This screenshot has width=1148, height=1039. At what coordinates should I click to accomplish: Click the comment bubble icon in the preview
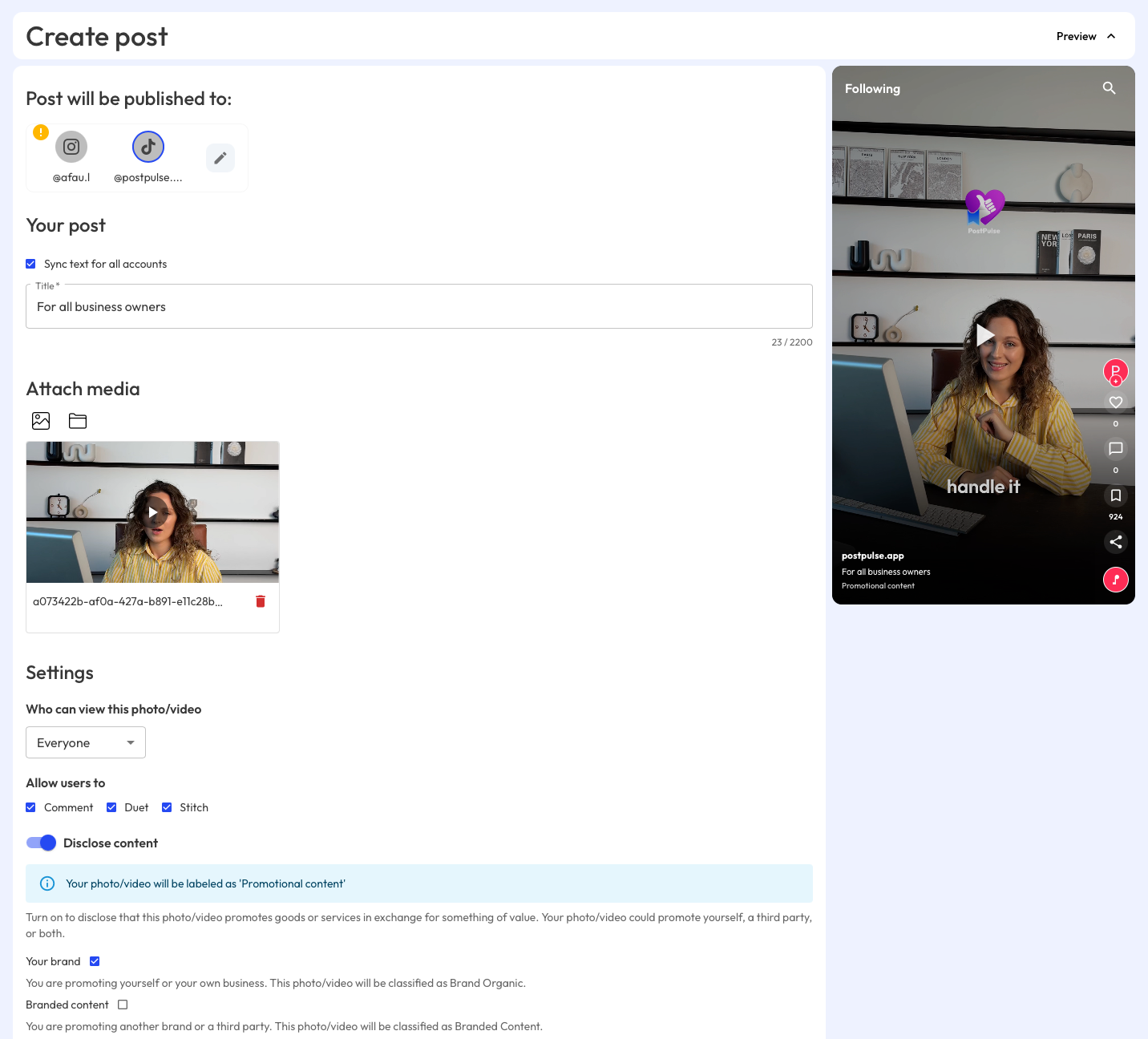[1115, 449]
